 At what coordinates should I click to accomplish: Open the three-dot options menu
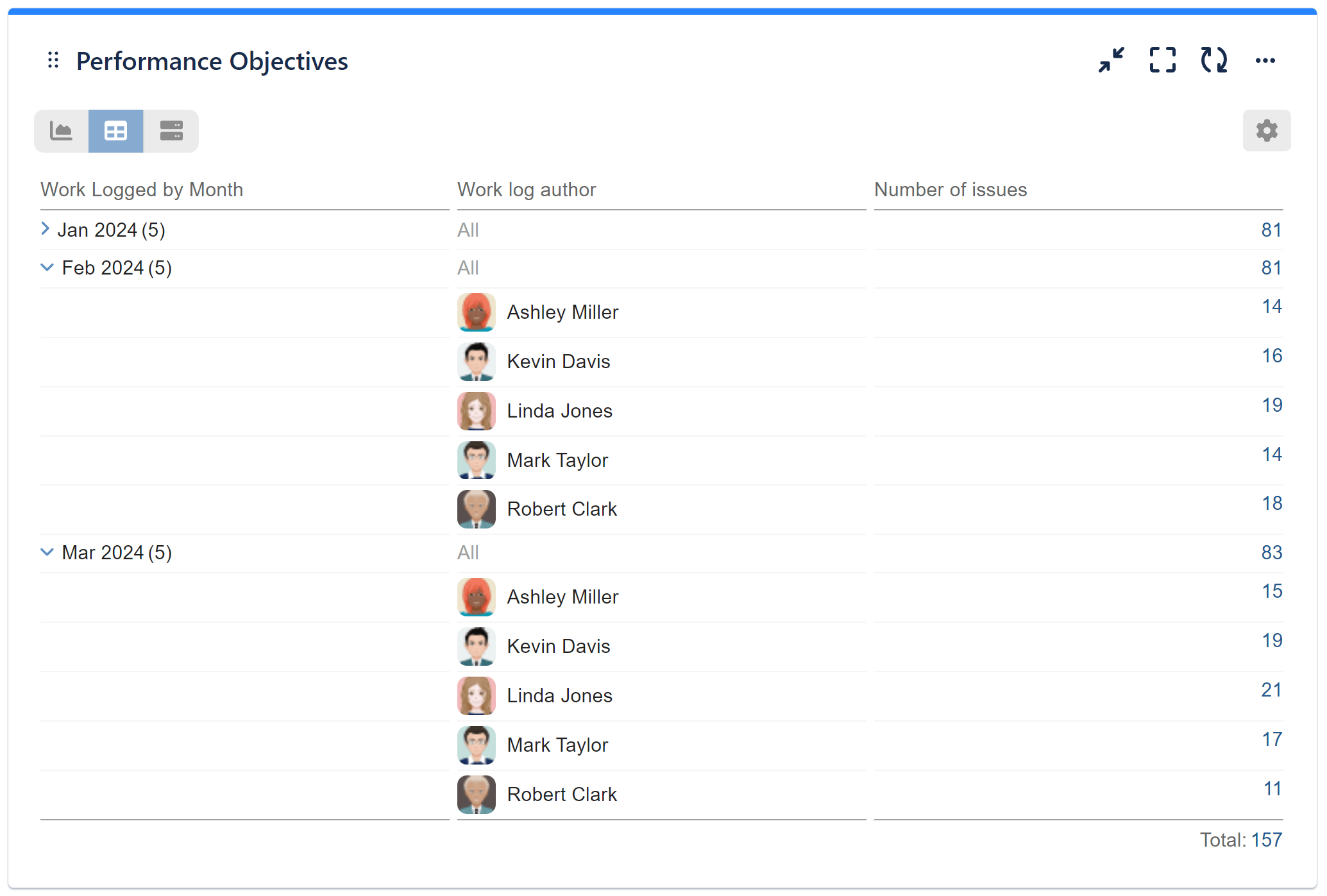(x=1265, y=60)
